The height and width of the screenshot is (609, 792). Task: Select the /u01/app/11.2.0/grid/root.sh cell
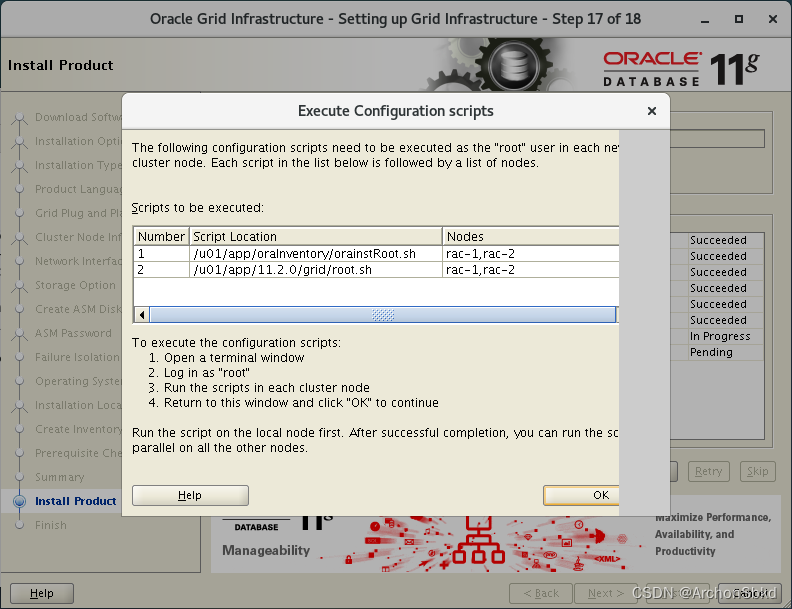[316, 270]
